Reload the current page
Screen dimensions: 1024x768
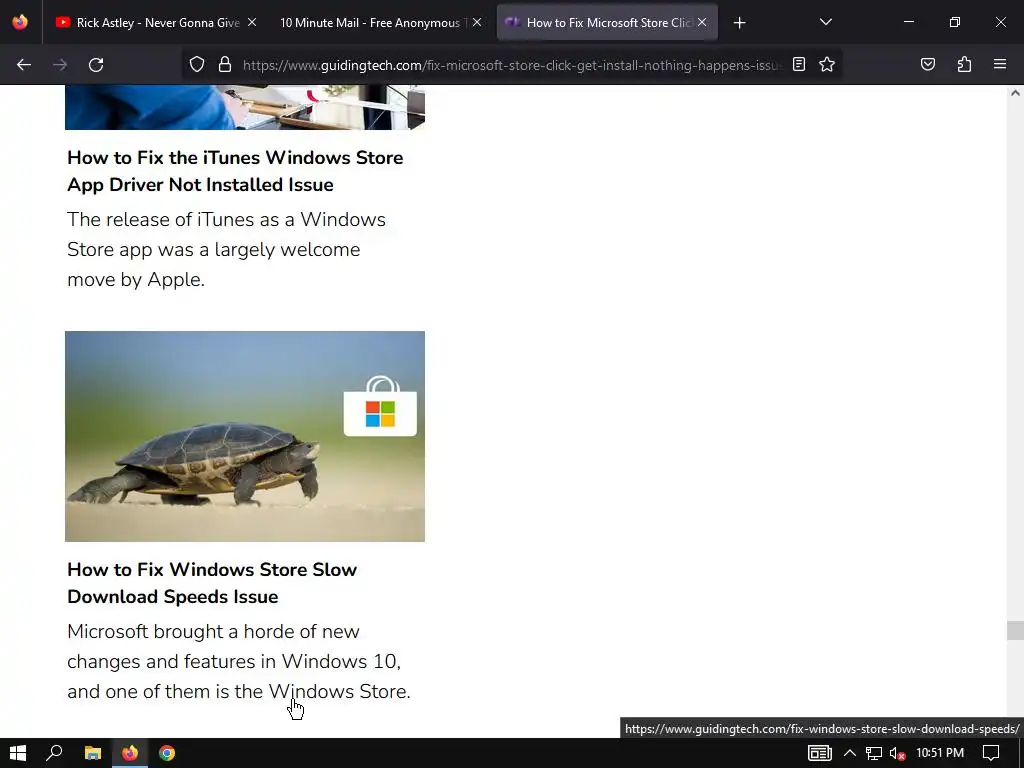pyautogui.click(x=96, y=65)
